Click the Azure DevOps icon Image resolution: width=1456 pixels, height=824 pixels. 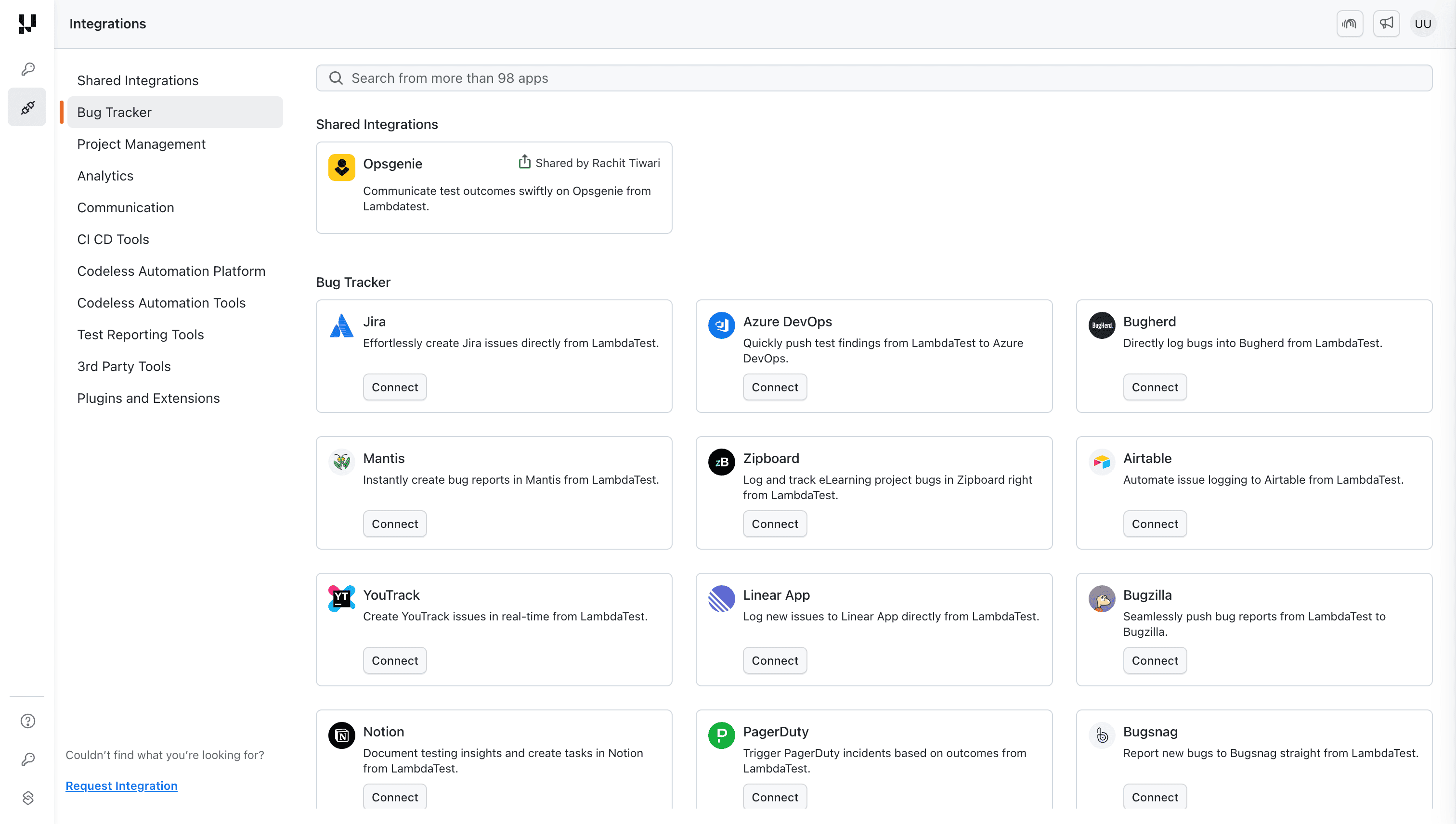tap(721, 325)
